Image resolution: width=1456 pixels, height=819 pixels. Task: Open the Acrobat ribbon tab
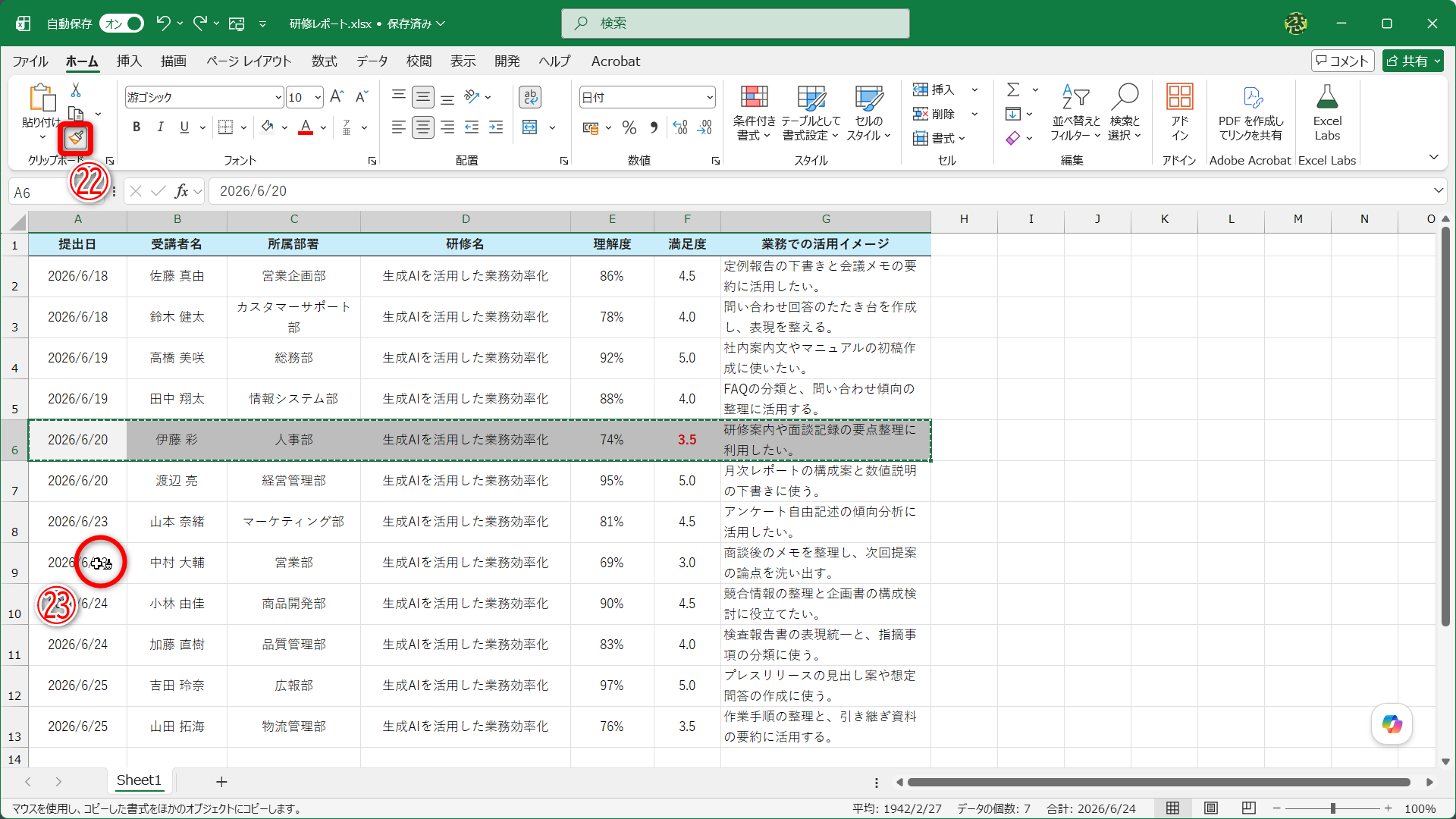pyautogui.click(x=615, y=61)
